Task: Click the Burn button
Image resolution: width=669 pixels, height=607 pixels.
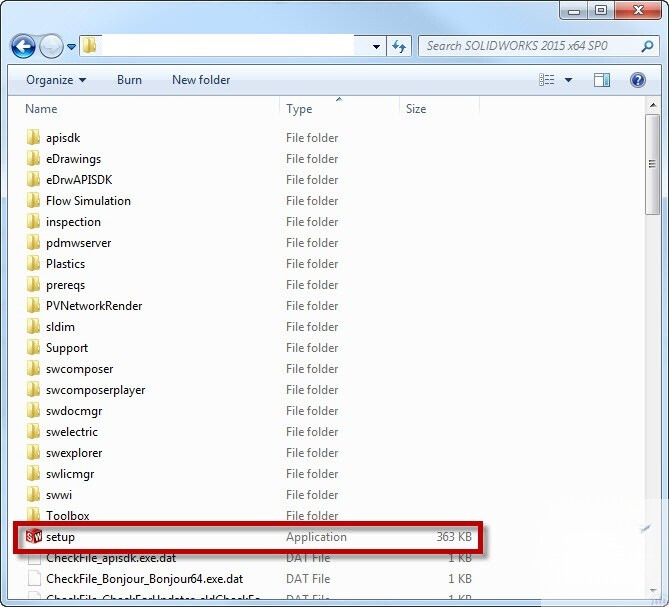Action: click(x=129, y=80)
